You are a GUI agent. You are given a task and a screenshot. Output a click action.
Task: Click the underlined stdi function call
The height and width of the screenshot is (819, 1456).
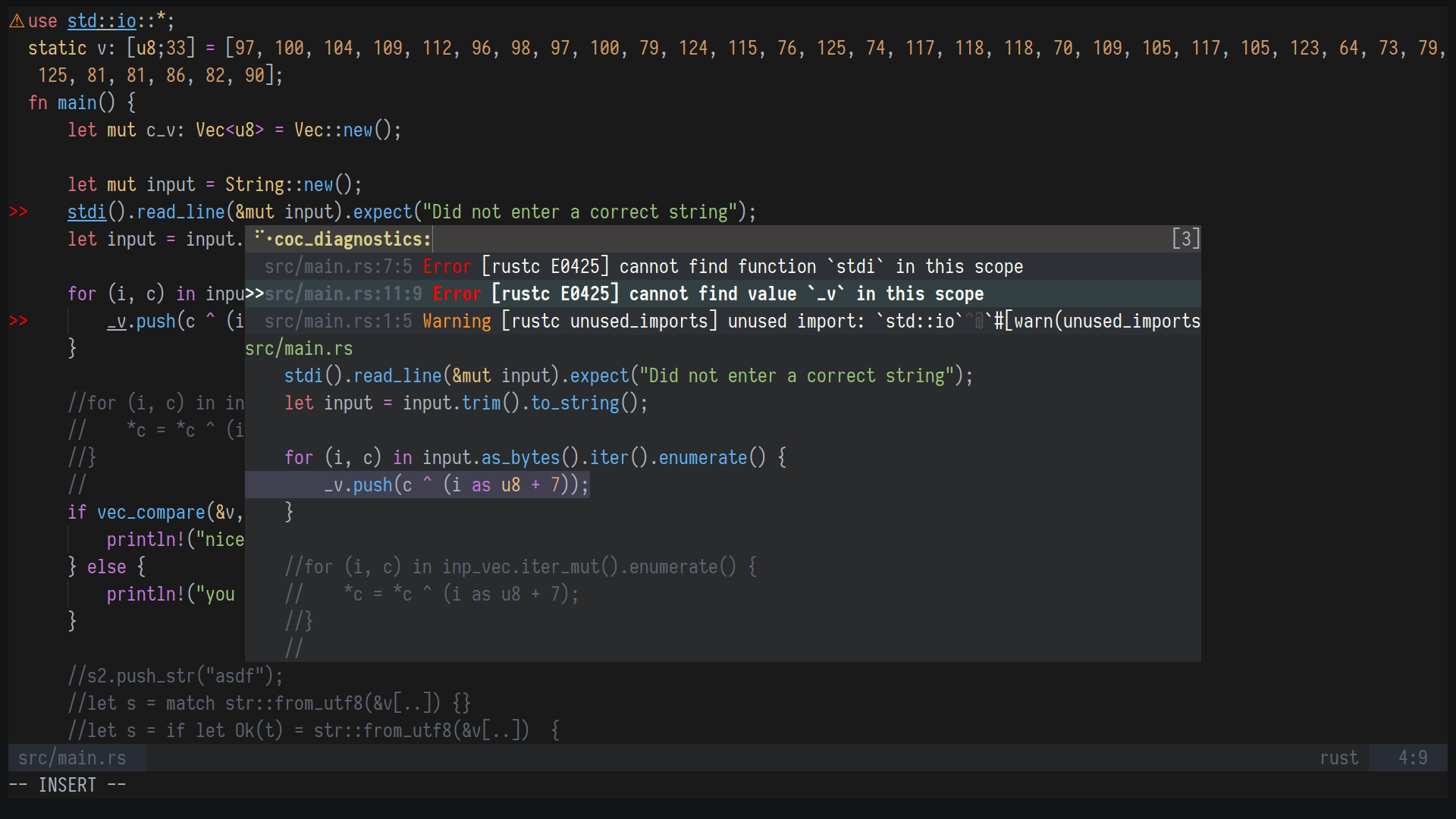86,212
